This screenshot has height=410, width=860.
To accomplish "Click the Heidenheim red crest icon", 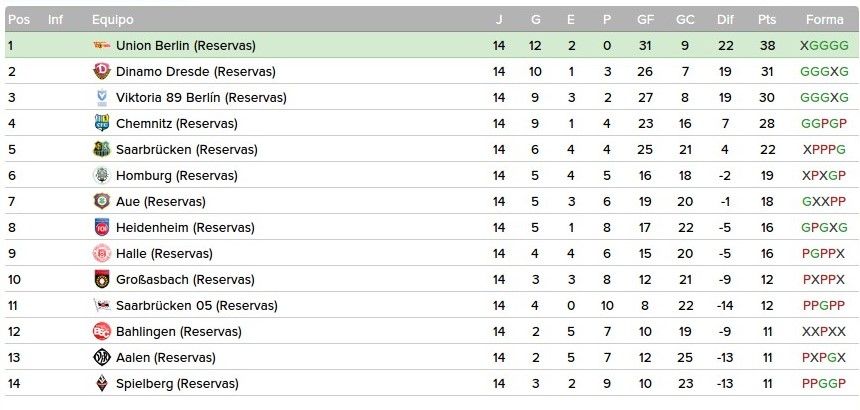I will pos(102,227).
